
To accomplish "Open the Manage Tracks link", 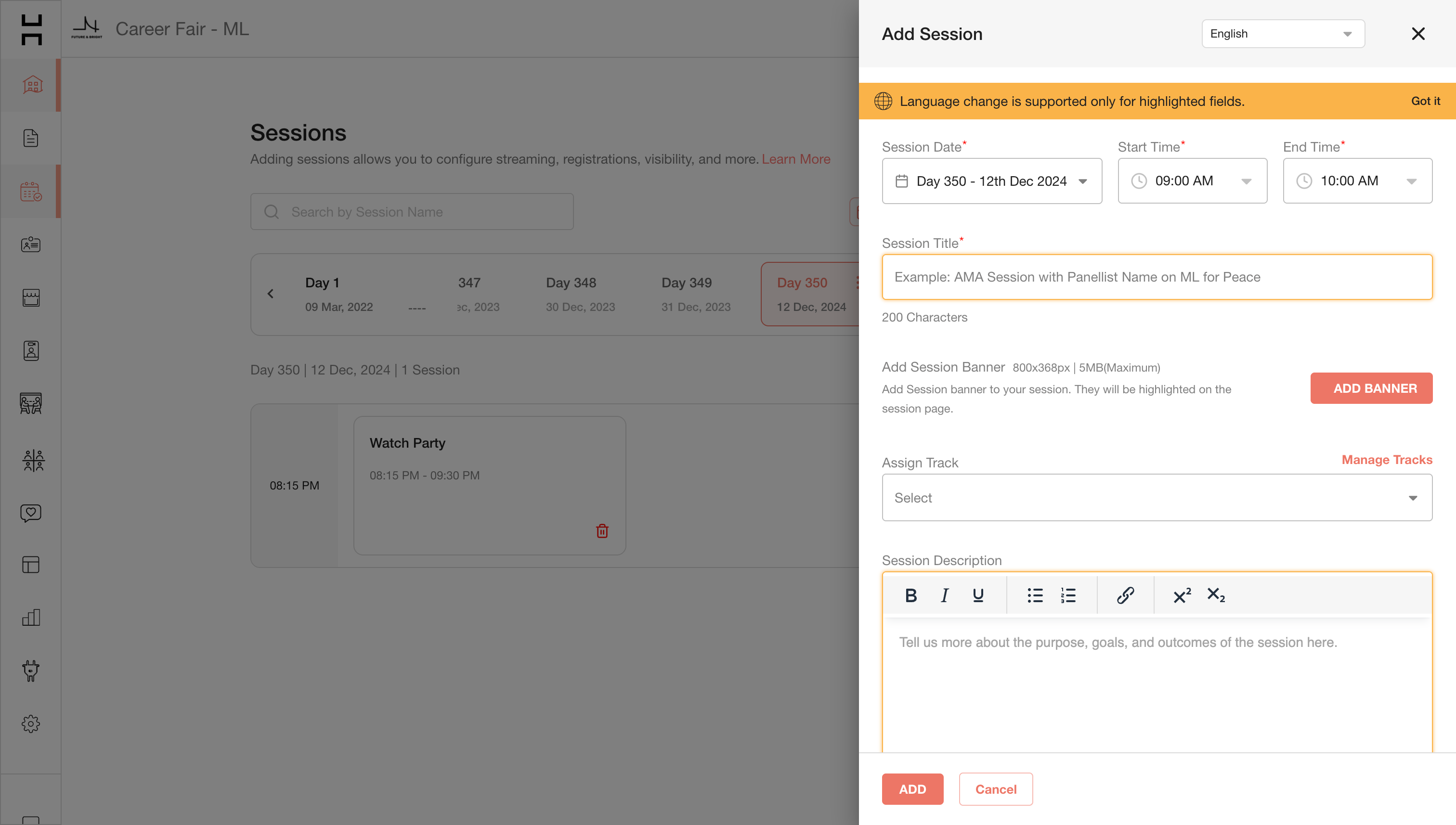I will tap(1387, 460).
